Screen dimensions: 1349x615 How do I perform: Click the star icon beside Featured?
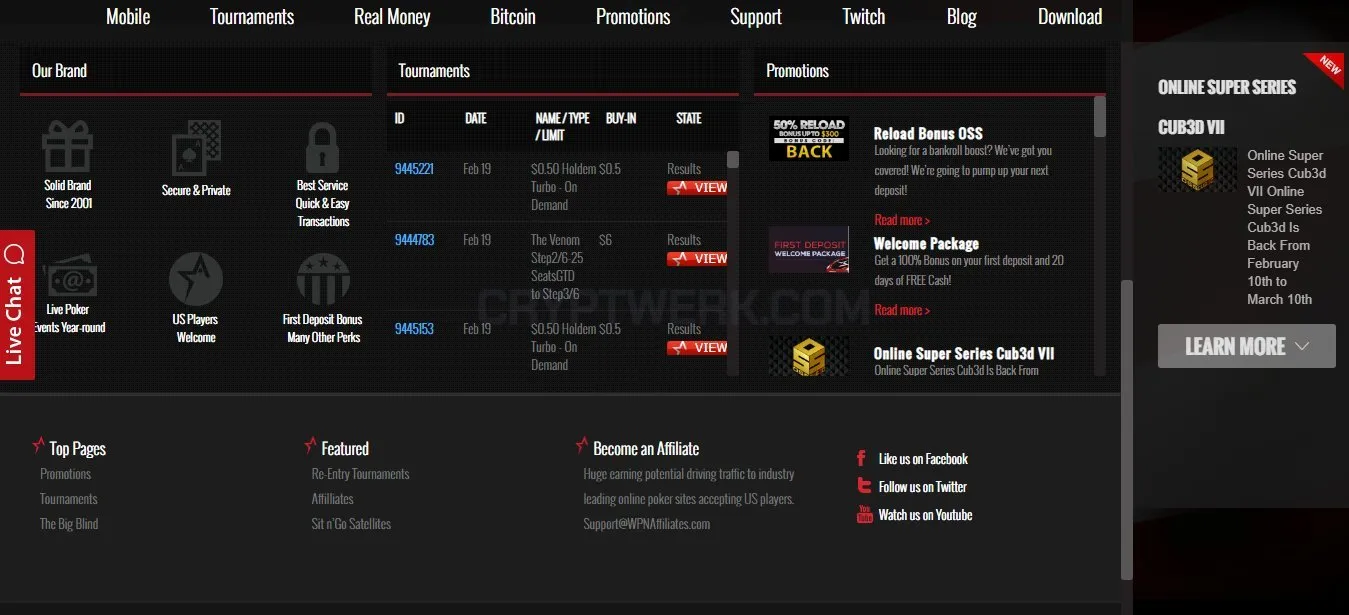[x=311, y=445]
